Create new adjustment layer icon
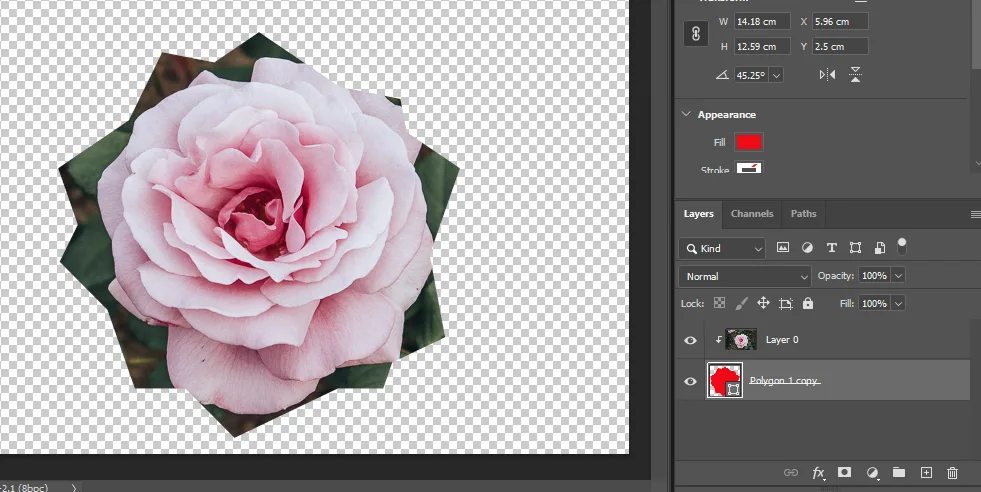This screenshot has width=981, height=492. (x=872, y=473)
